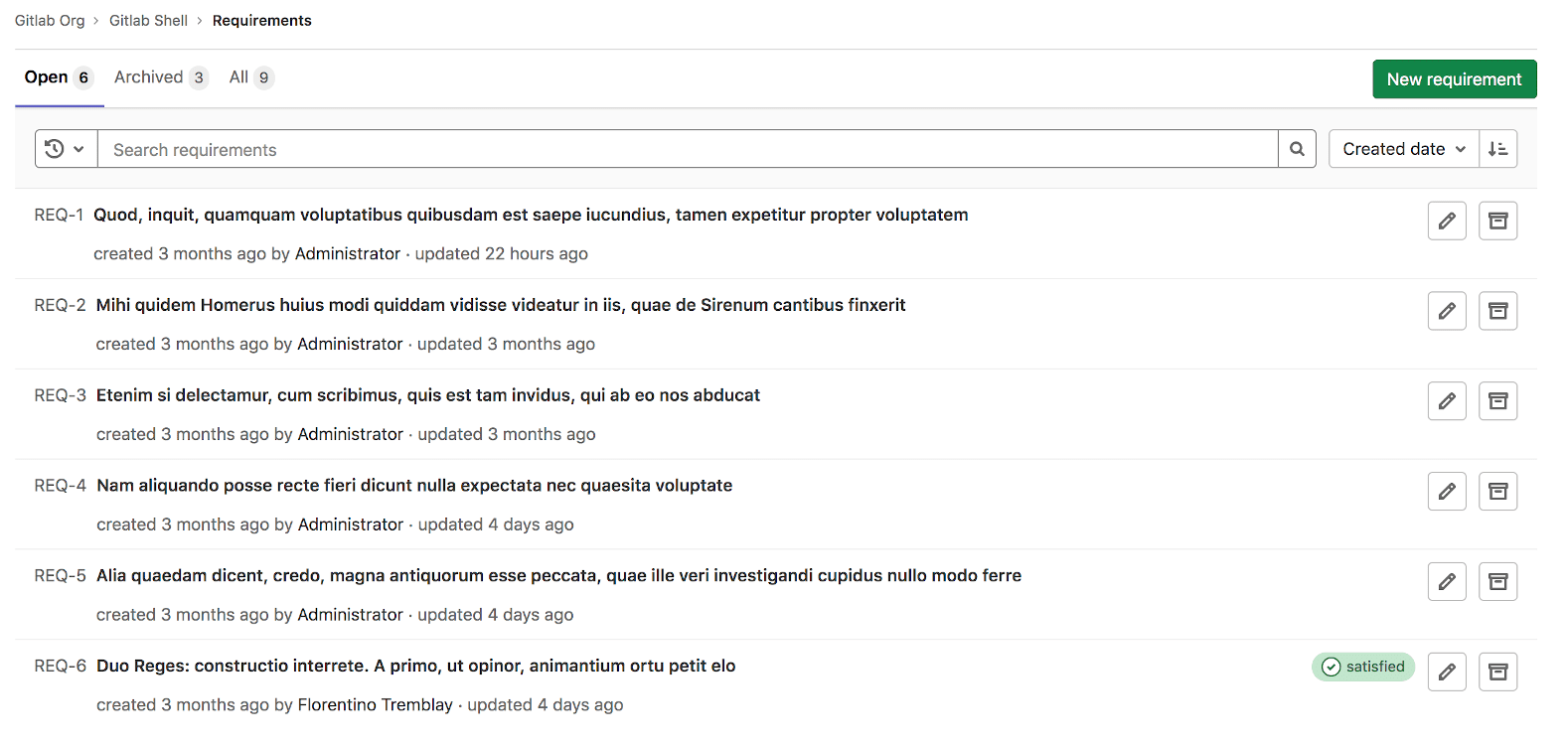
Task: Open the Created date sort dropdown
Action: click(1402, 149)
